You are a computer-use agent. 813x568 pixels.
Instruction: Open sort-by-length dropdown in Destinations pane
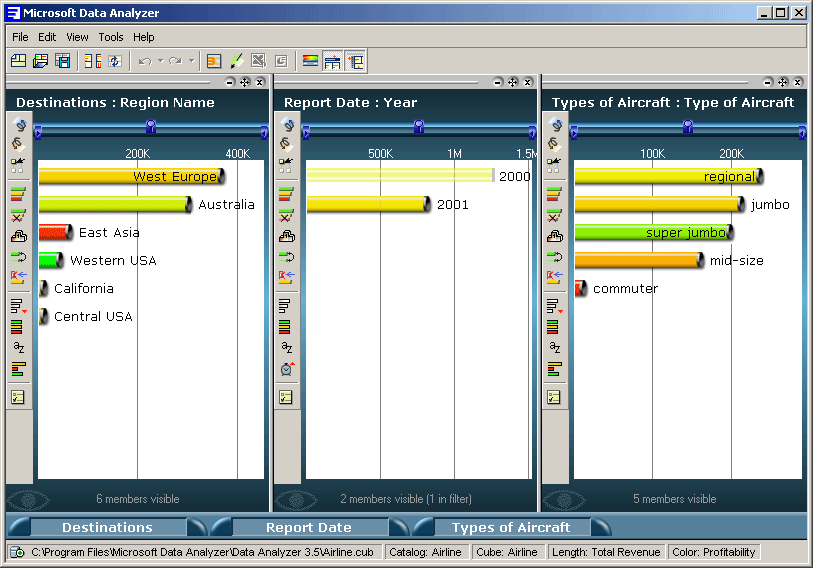point(19,306)
